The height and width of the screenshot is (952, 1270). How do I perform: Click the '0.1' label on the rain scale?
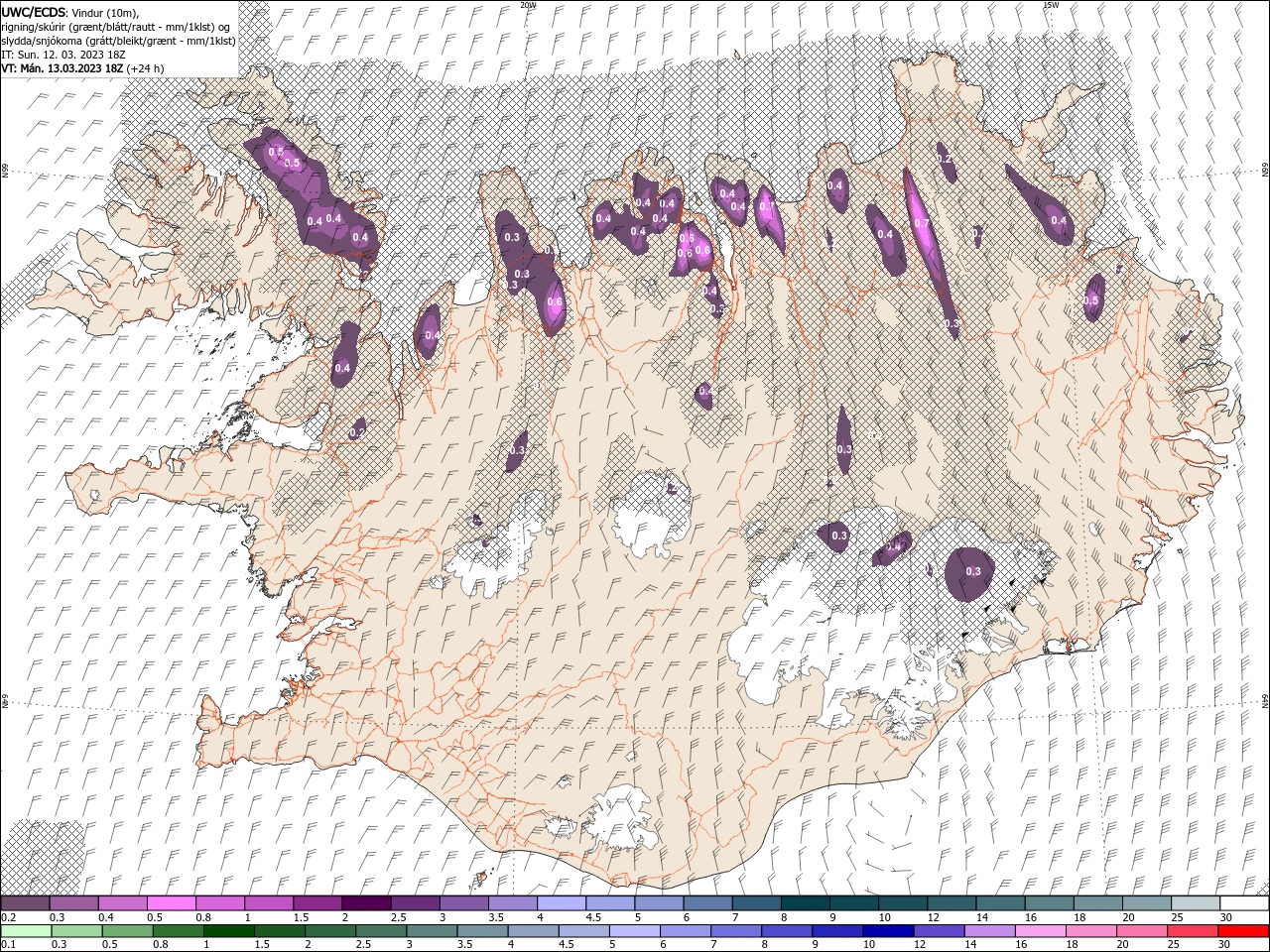pyautogui.click(x=7, y=945)
